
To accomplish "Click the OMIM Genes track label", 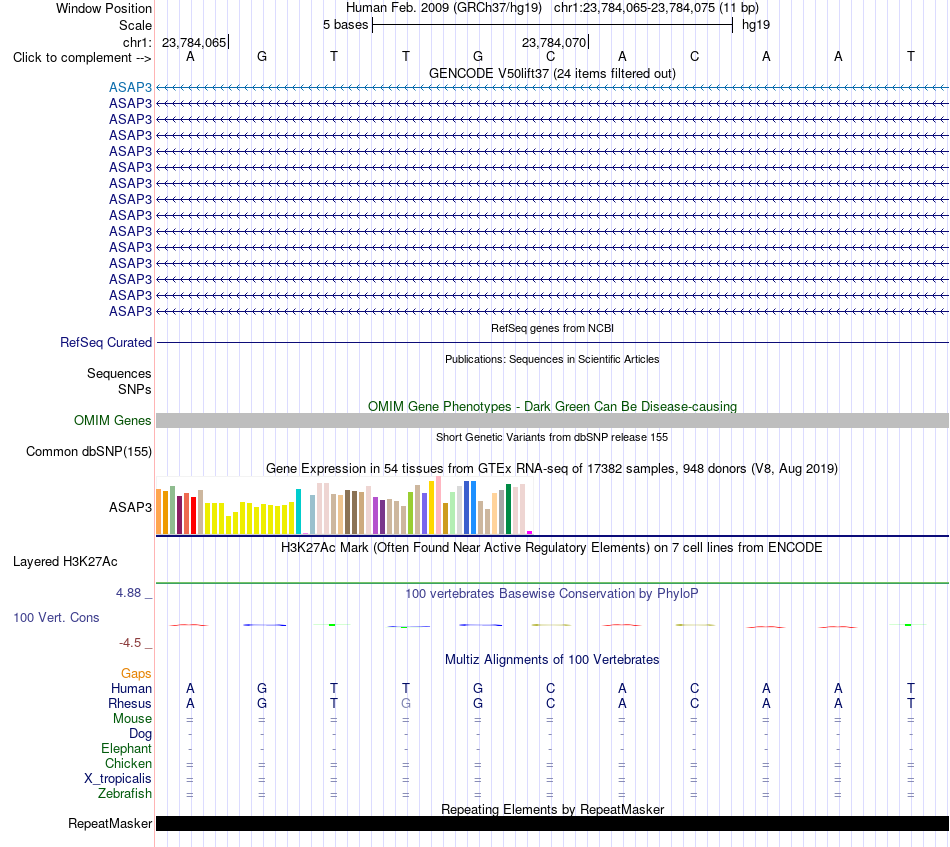I will (x=113, y=420).
